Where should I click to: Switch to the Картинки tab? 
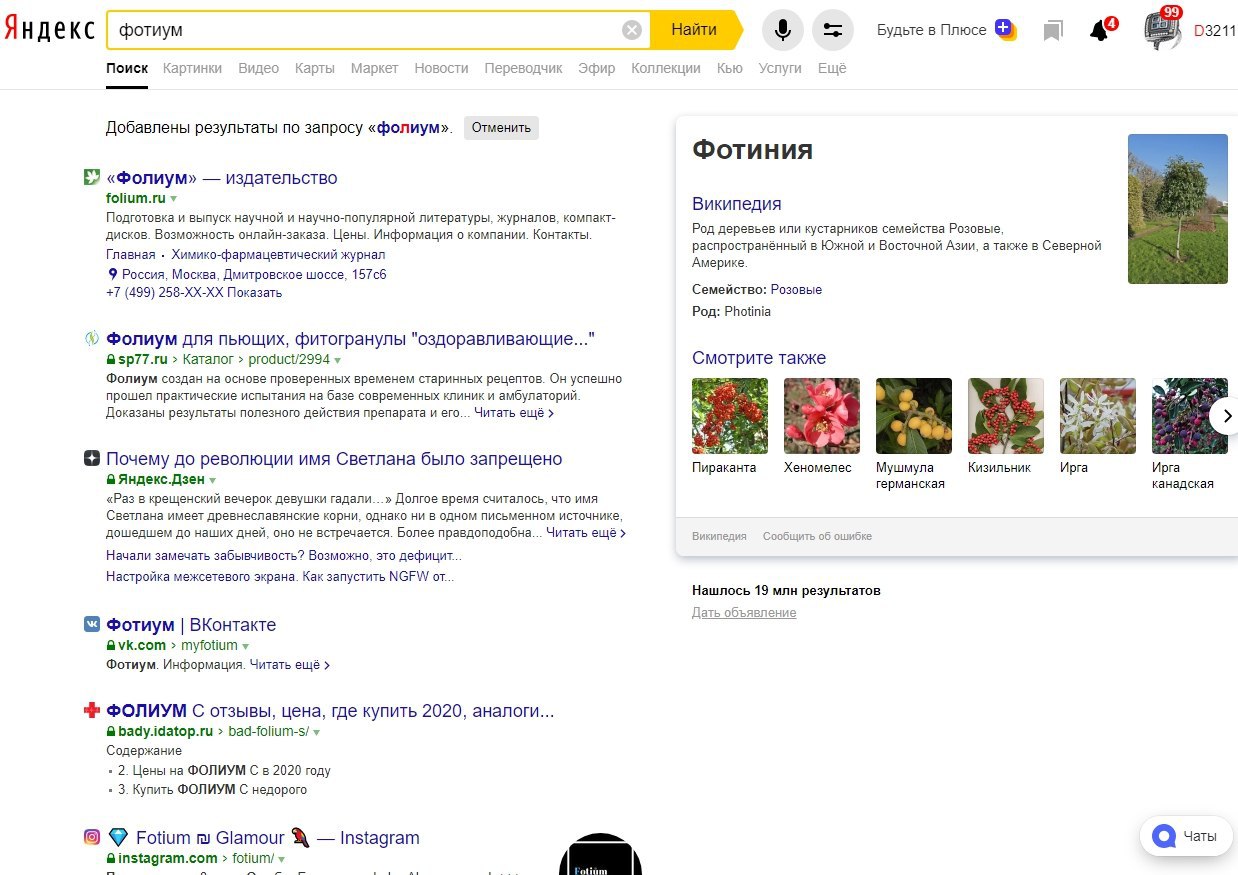(192, 68)
